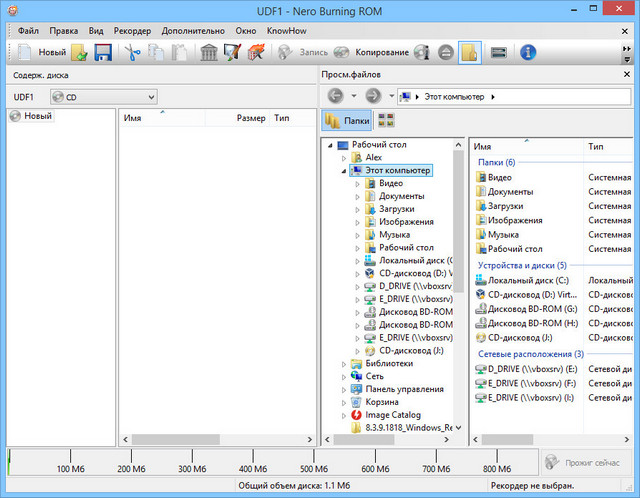The image size is (640, 498).
Task: Click the eject disc toolbar icon
Action: pyautogui.click(x=445, y=52)
